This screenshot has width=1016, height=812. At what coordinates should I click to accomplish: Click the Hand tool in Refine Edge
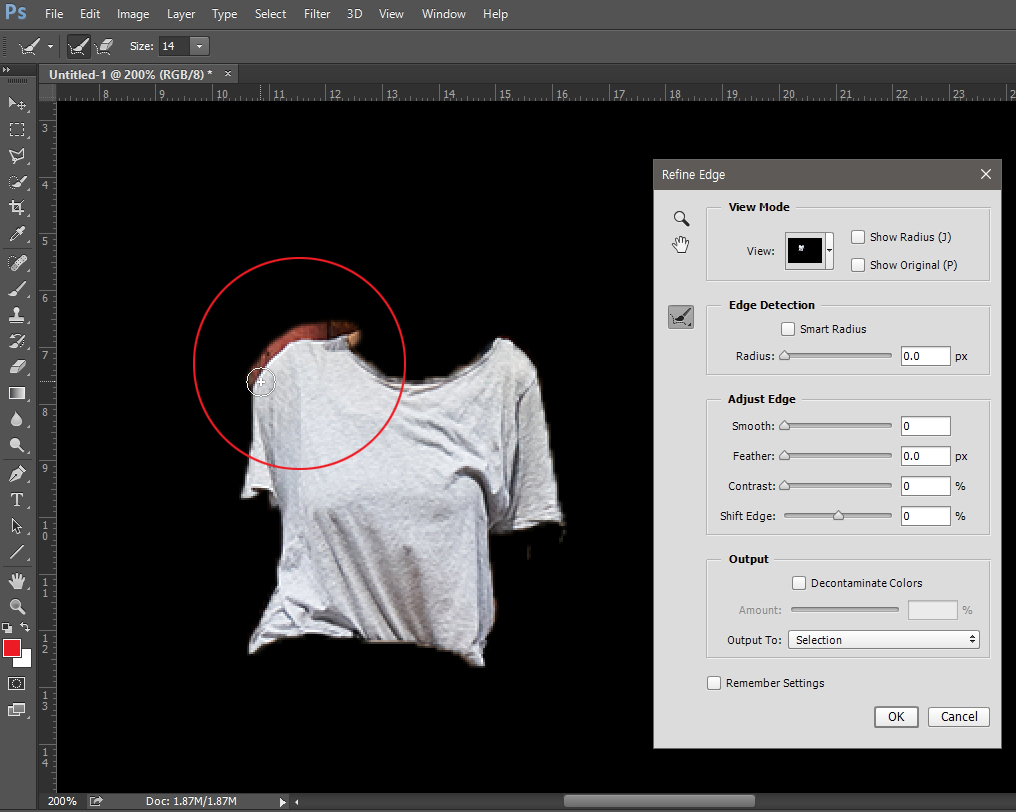tap(680, 244)
